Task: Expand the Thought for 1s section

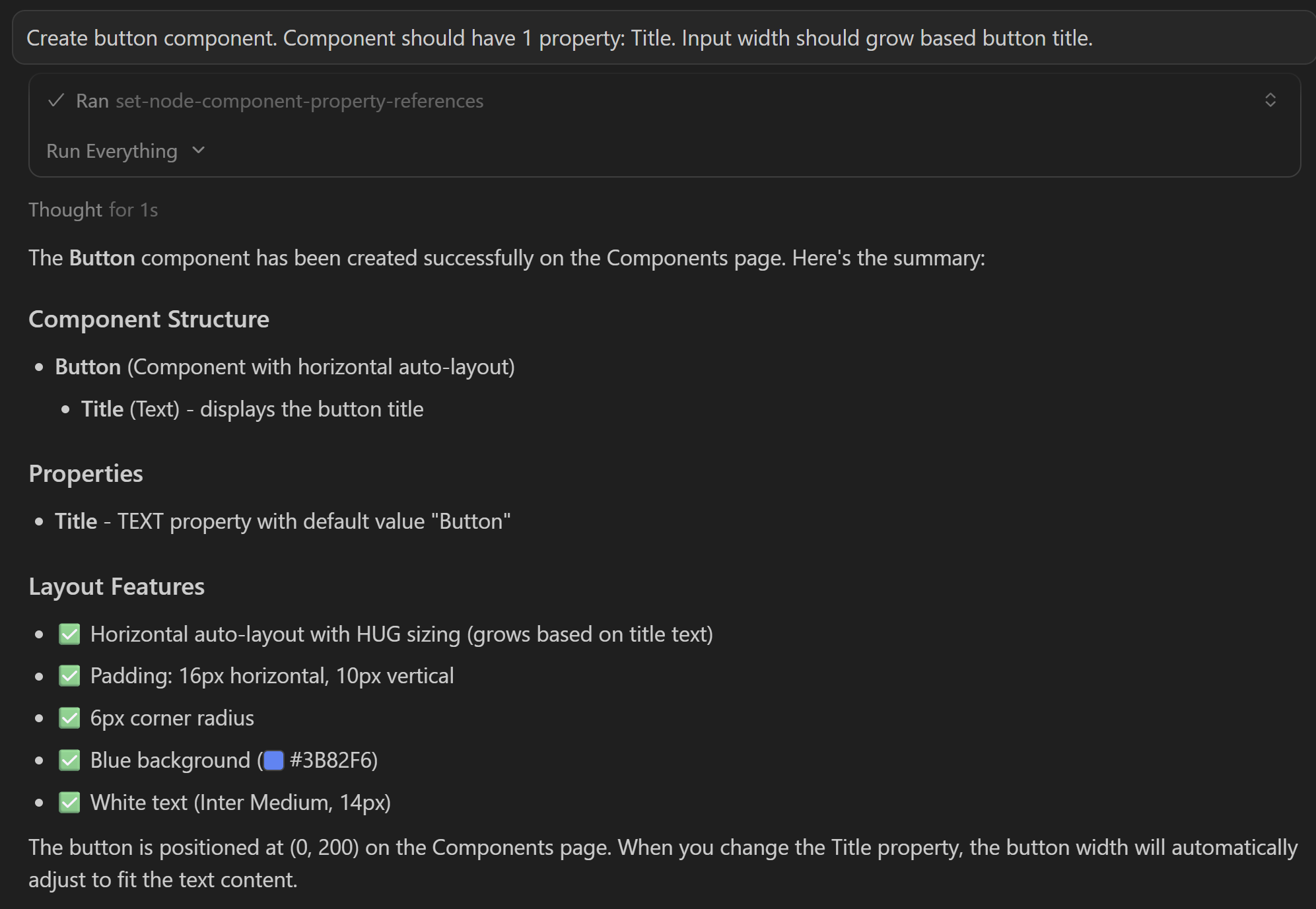Action: click(92, 209)
